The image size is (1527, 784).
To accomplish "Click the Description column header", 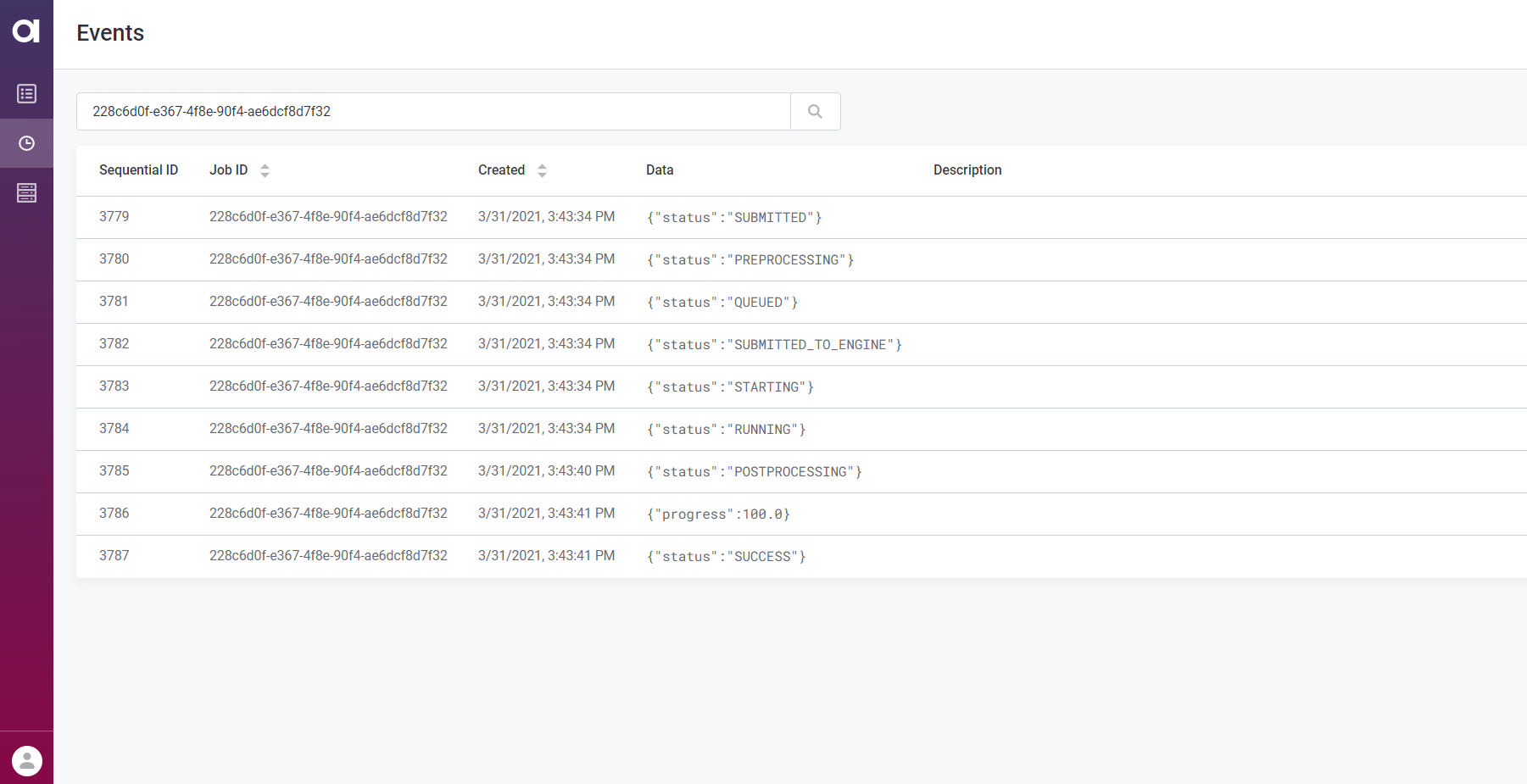I will click(x=967, y=170).
